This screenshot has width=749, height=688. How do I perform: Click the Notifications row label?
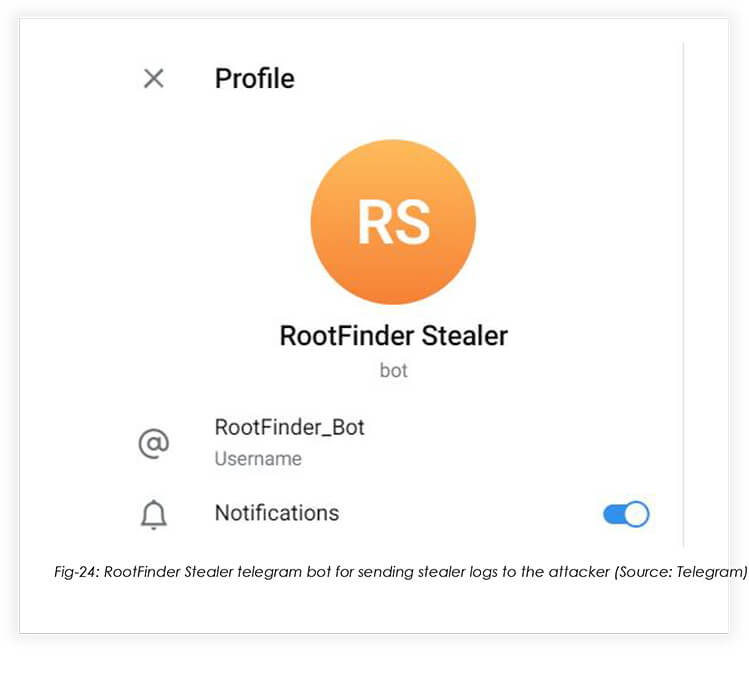click(x=277, y=513)
